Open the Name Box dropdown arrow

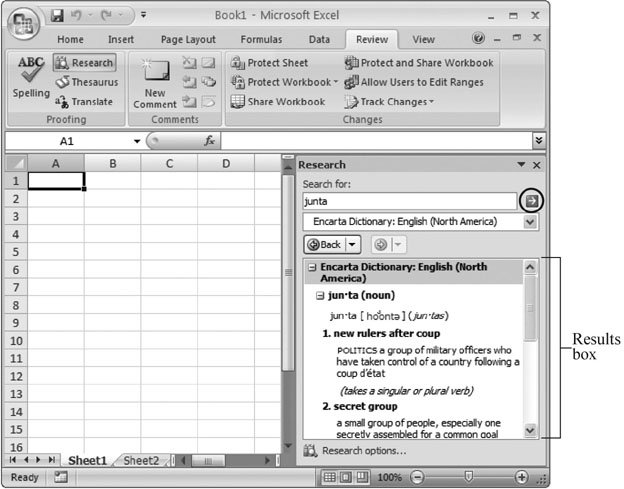pyautogui.click(x=137, y=141)
